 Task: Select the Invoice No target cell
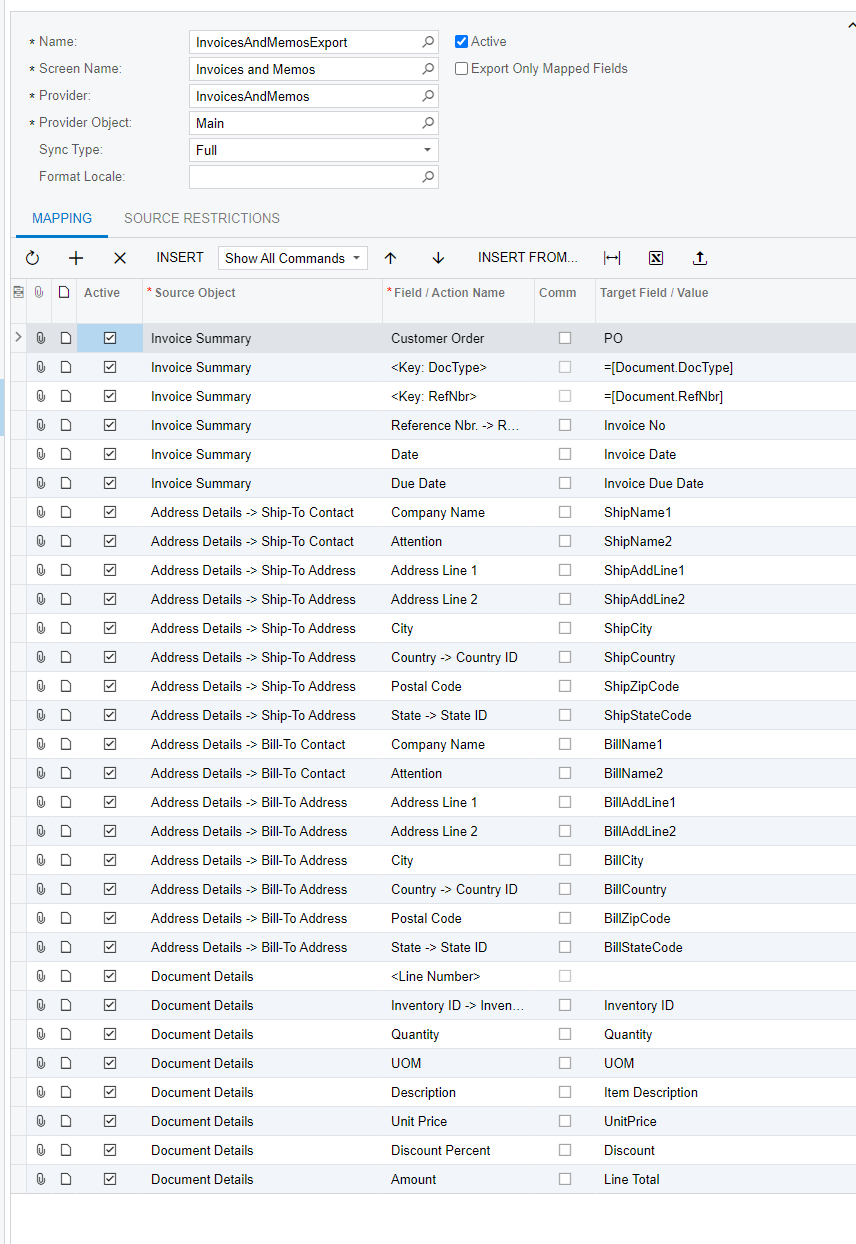[726, 425]
